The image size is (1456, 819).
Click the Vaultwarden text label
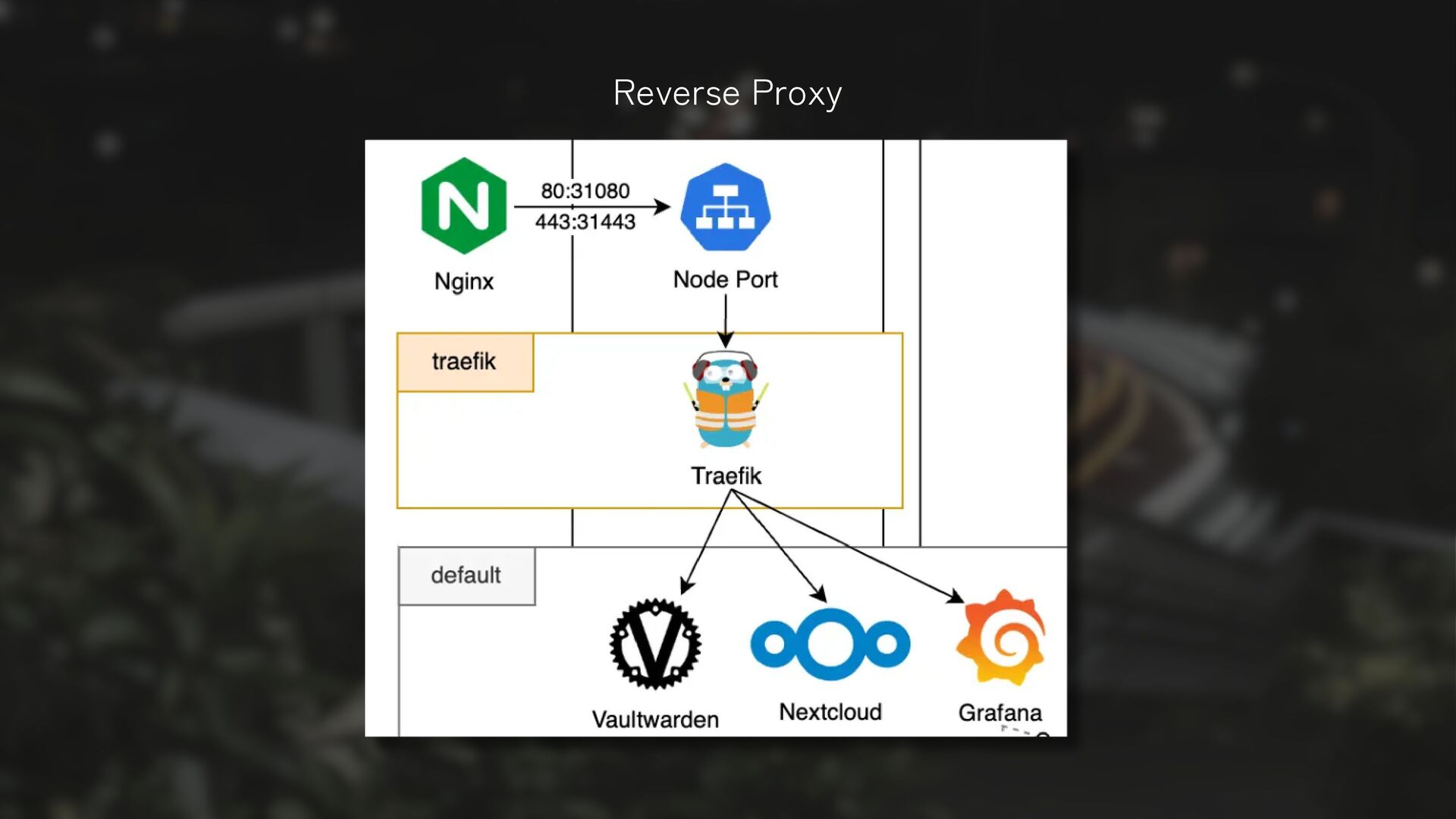pyautogui.click(x=655, y=720)
